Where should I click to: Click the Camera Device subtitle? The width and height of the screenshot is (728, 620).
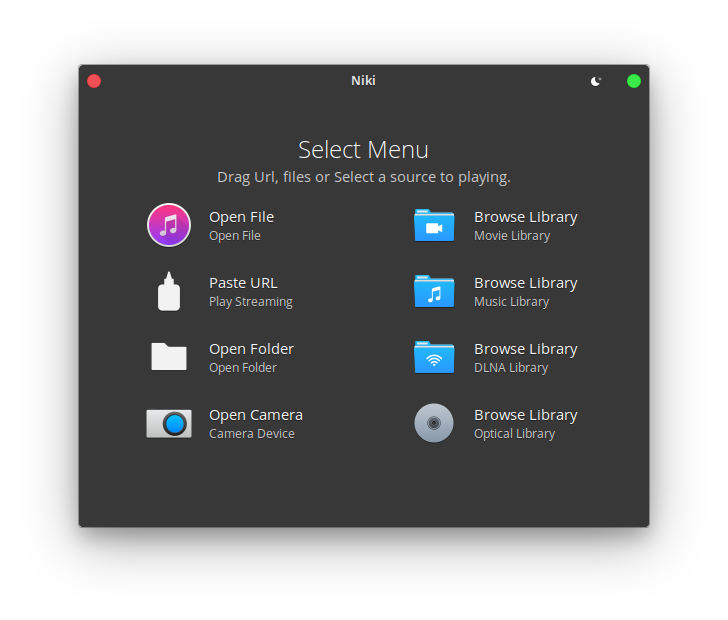coord(252,433)
